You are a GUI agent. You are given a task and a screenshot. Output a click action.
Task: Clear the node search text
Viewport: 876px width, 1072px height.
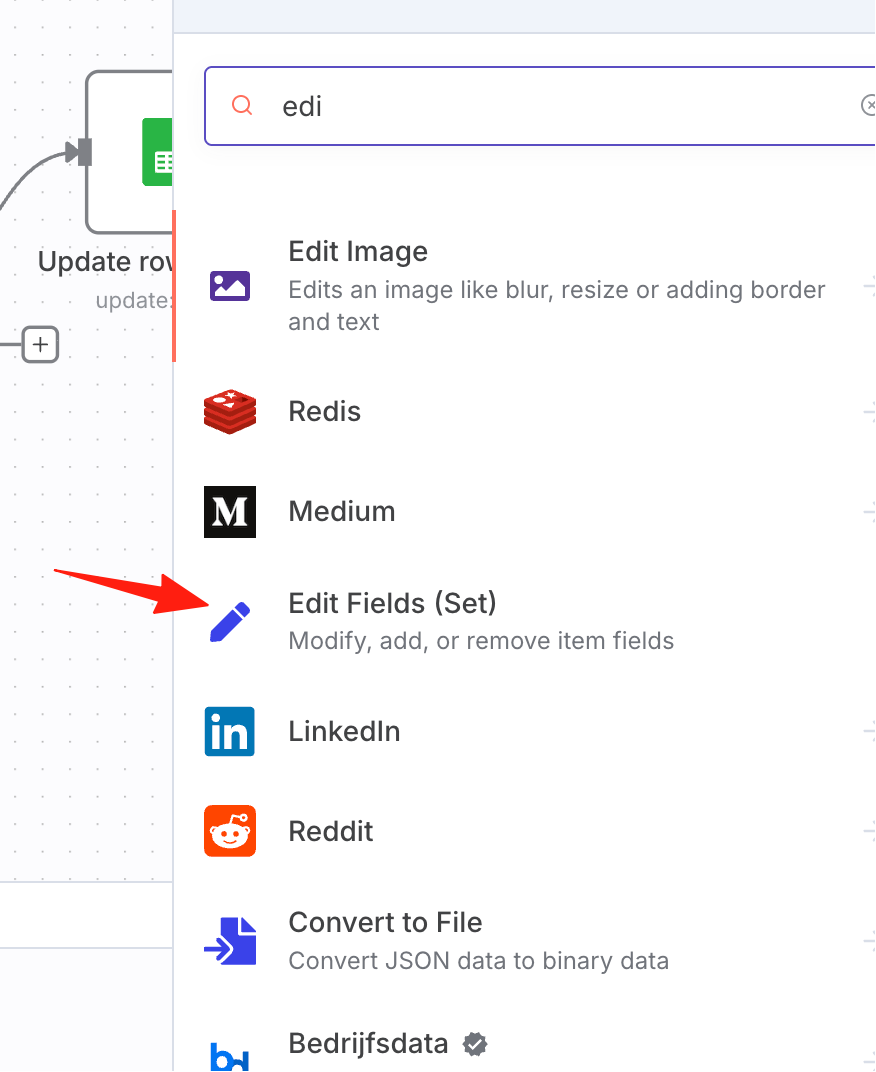[x=868, y=105]
